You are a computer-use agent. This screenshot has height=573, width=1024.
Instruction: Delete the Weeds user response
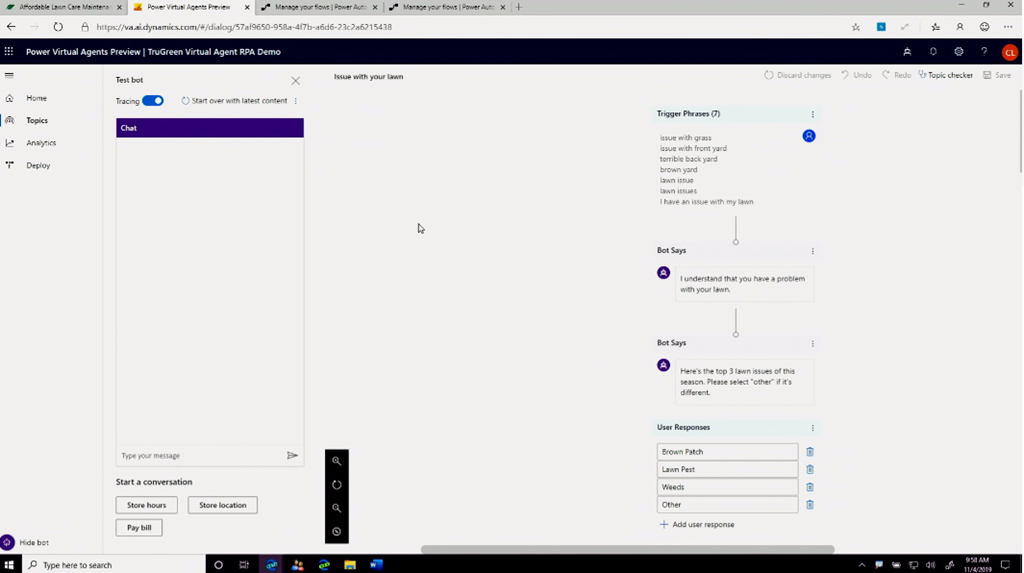[x=810, y=487]
